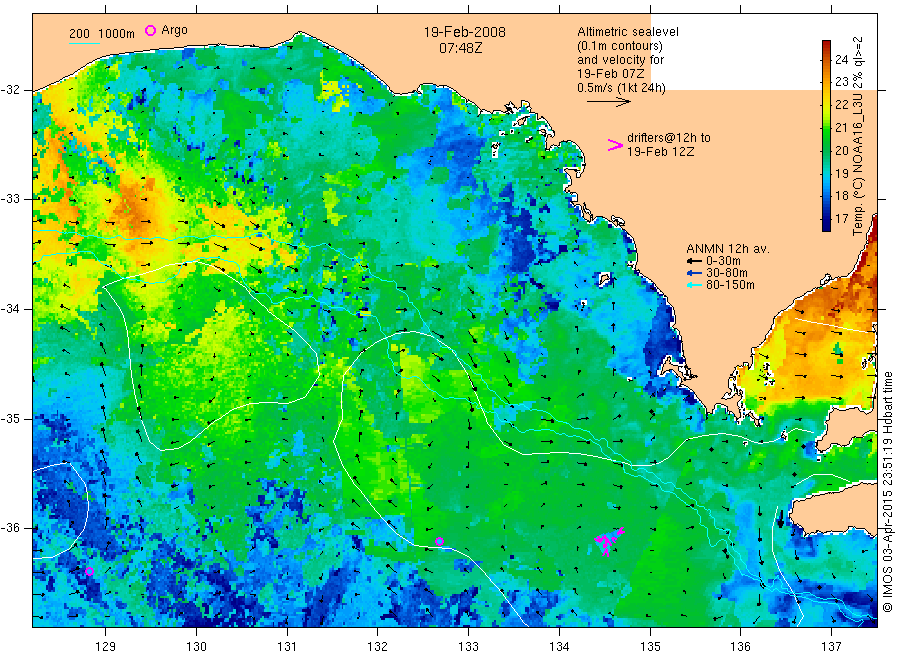Image resolution: width=900 pixels, height=660 pixels.
Task: Click the longitude label 129
Action: pos(106,647)
